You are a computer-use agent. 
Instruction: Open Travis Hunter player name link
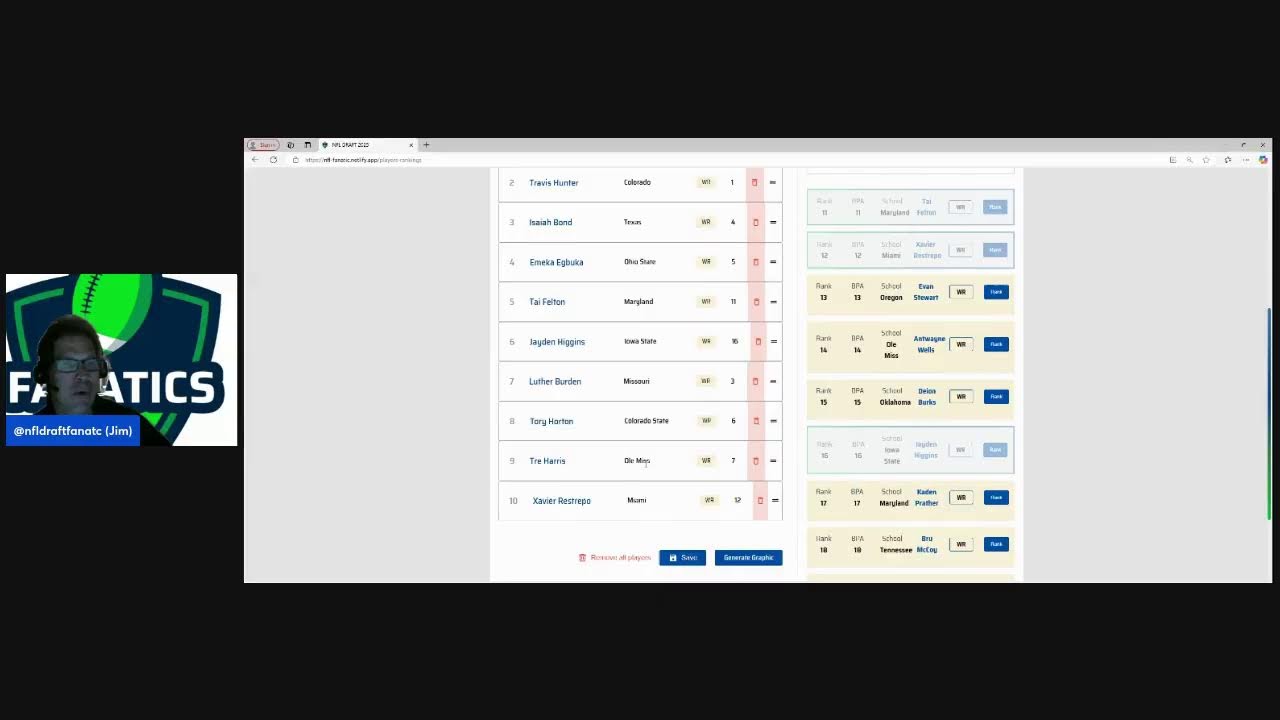tap(554, 183)
